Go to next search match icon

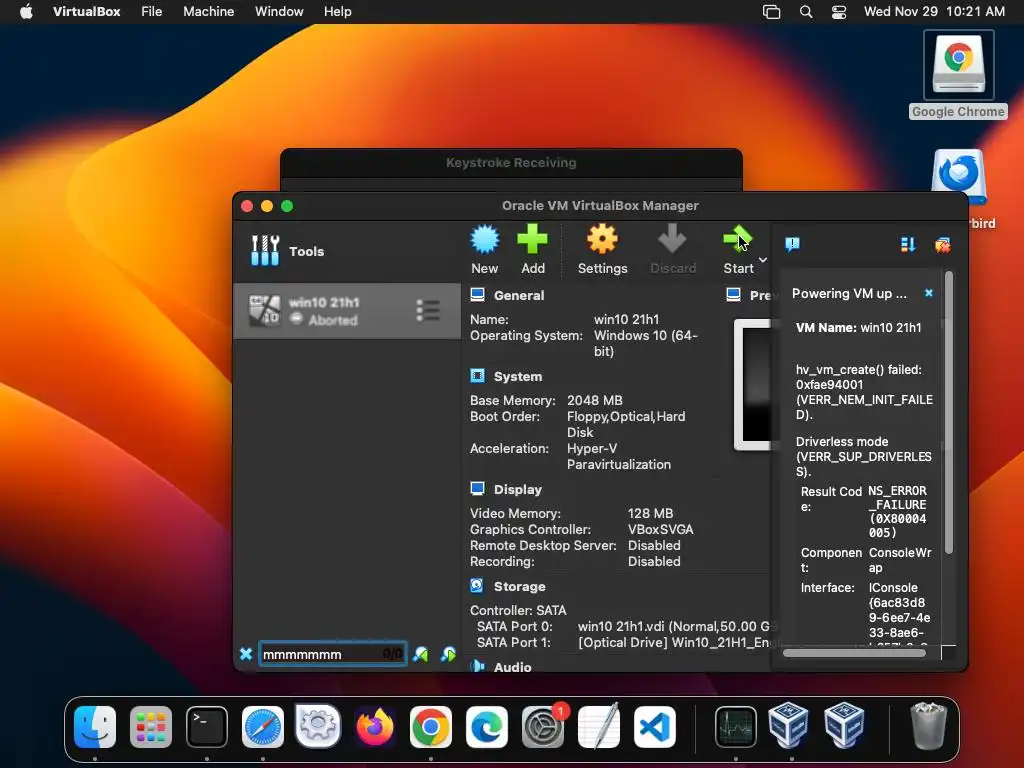click(x=448, y=654)
